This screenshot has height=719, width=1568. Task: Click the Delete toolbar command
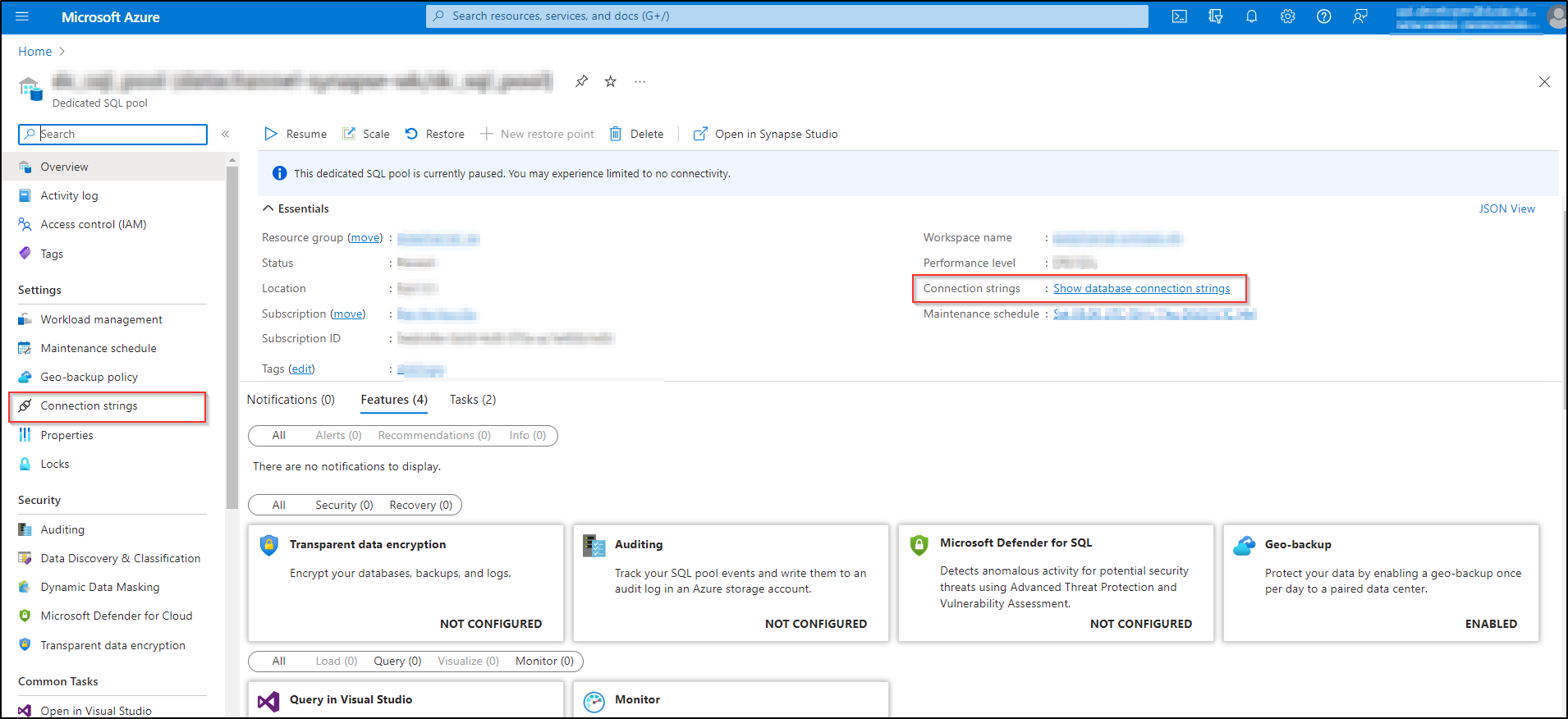coord(637,134)
